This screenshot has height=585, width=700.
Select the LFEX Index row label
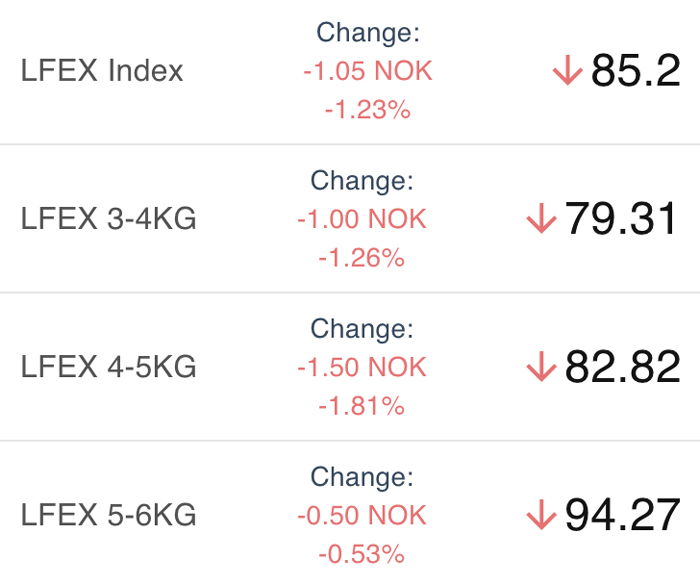102,71
